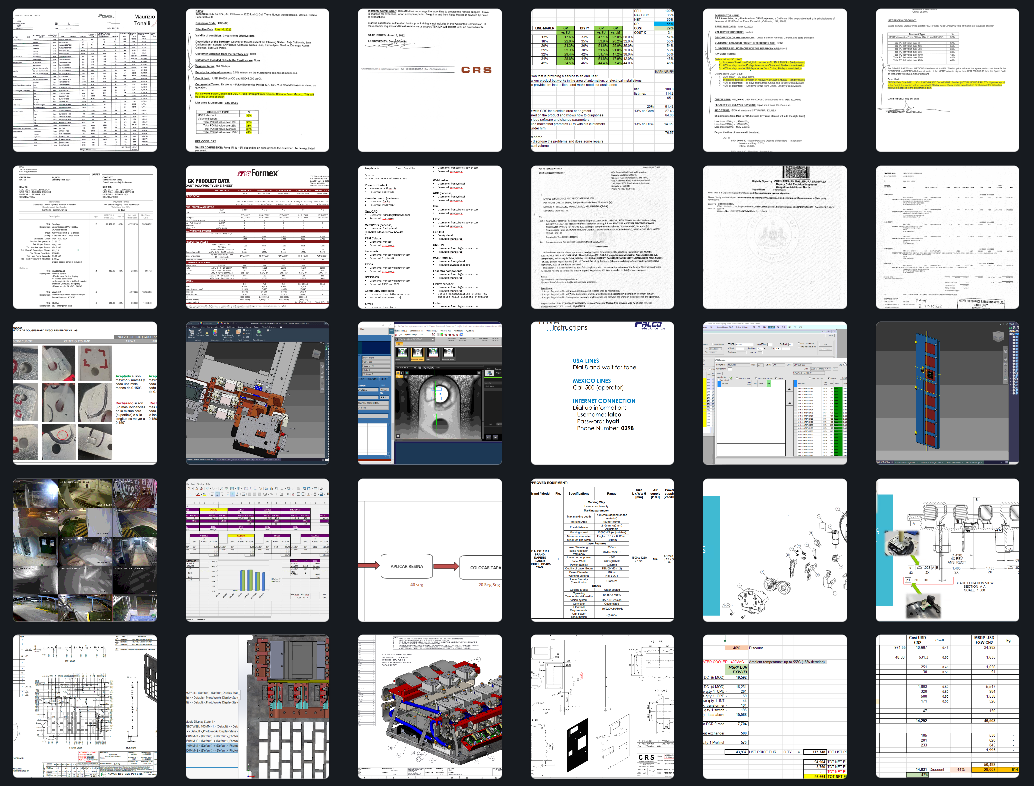This screenshot has height=786, width=1034.
Task: Open the blue vertical panel 3D model thumbnail
Action: pyautogui.click(x=947, y=393)
